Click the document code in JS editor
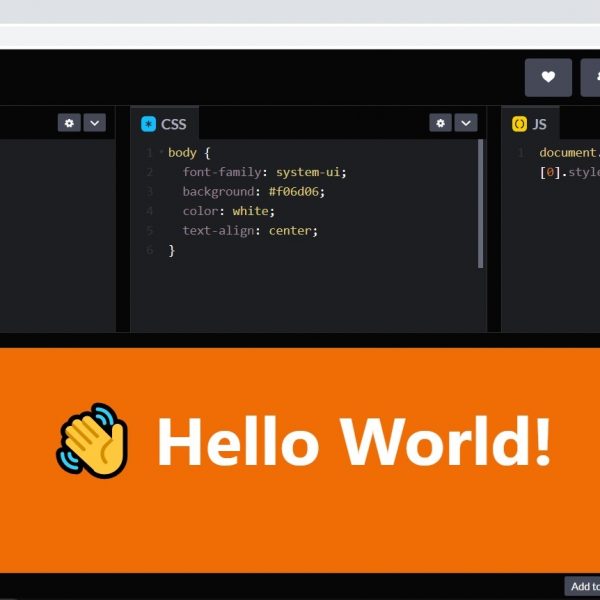 (567, 153)
